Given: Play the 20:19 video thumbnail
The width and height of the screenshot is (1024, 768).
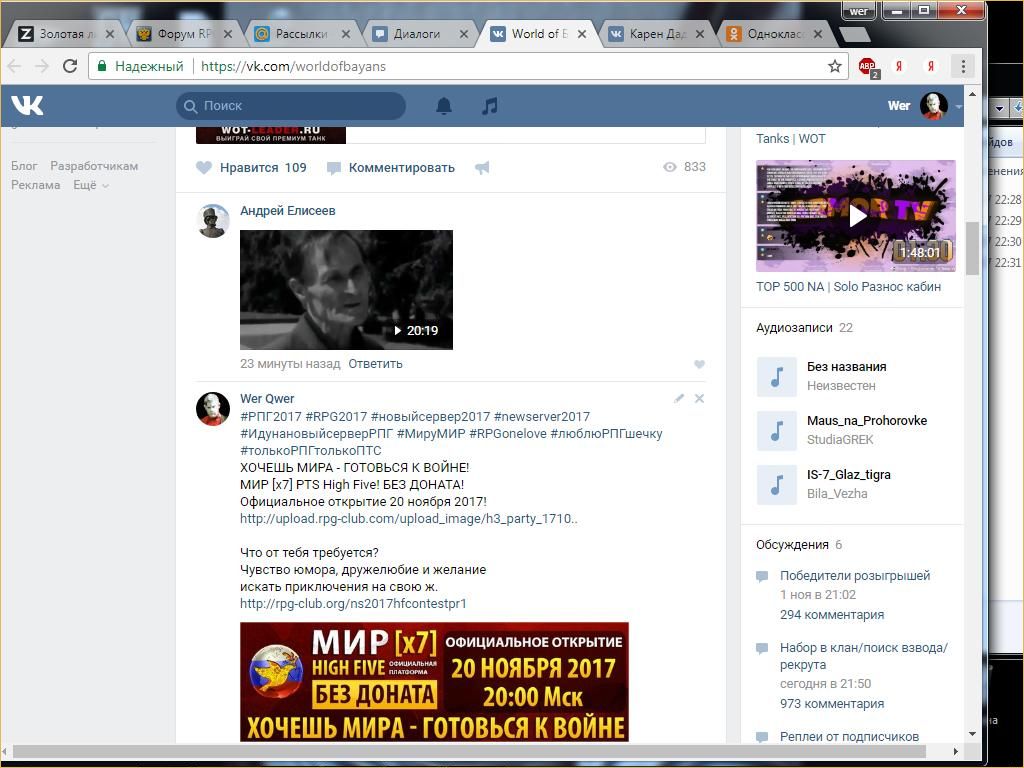Looking at the screenshot, I should click(x=346, y=290).
